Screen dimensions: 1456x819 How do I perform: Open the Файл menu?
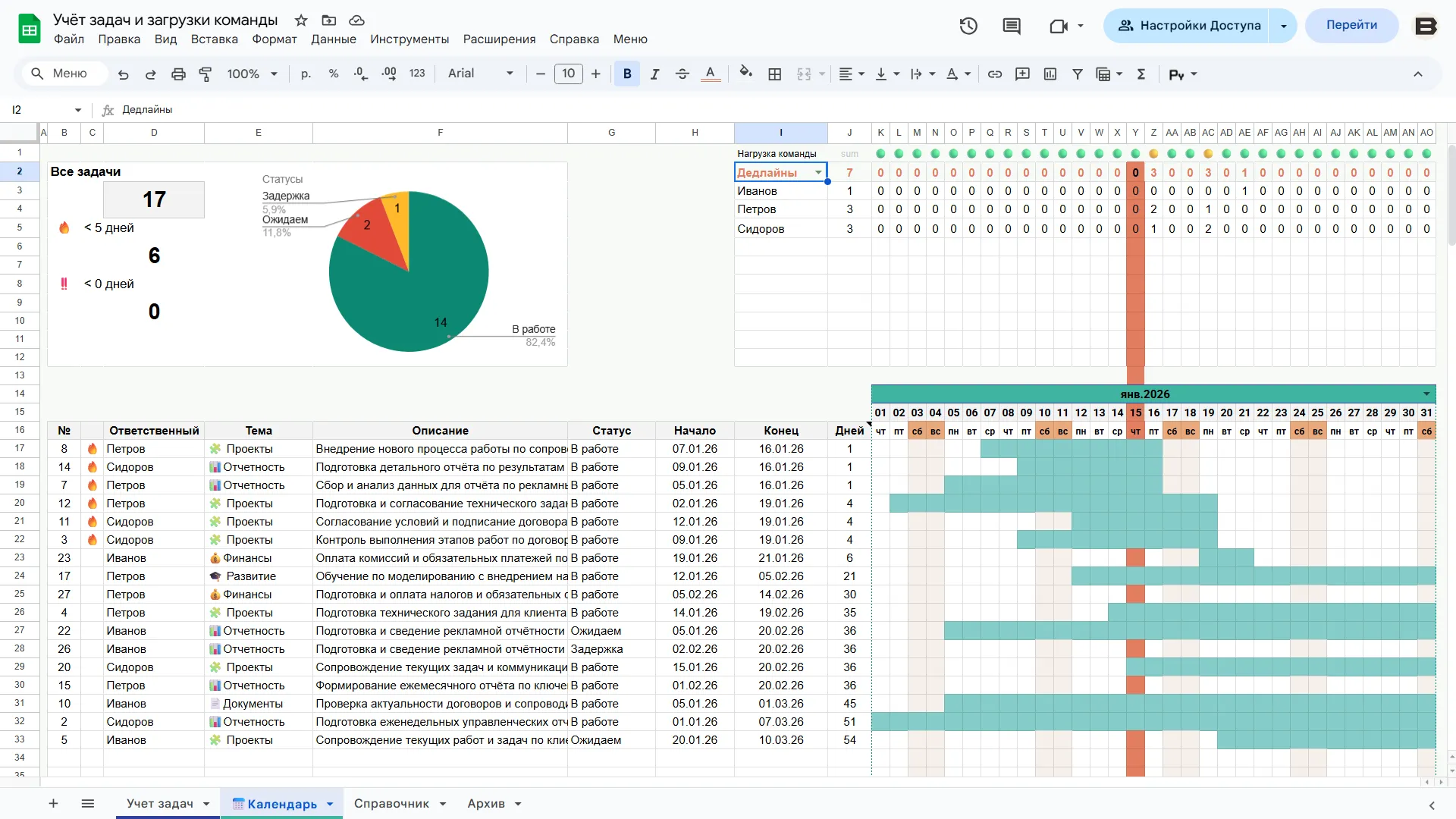coord(69,39)
